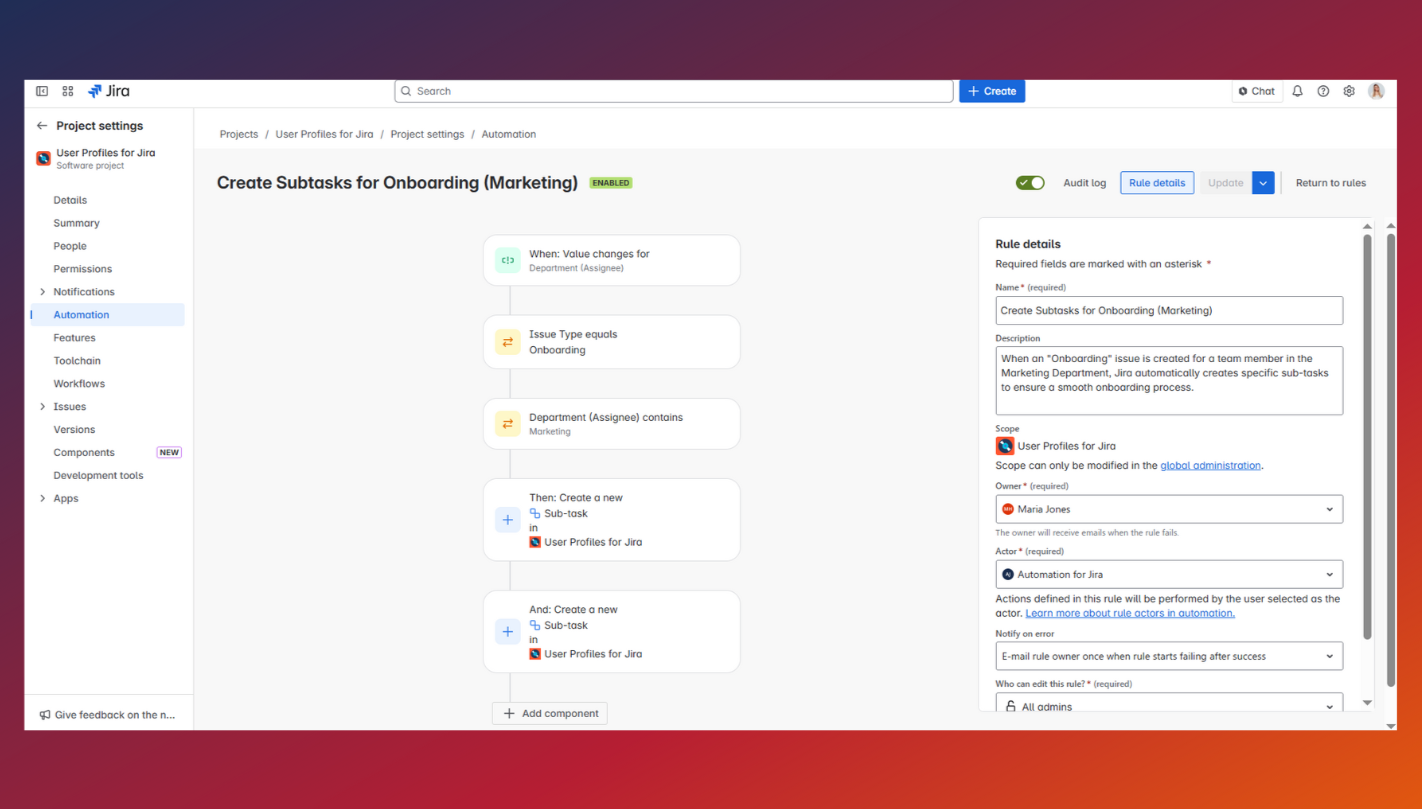1422x809 pixels.
Task: Click the Add component button
Action: coord(550,714)
